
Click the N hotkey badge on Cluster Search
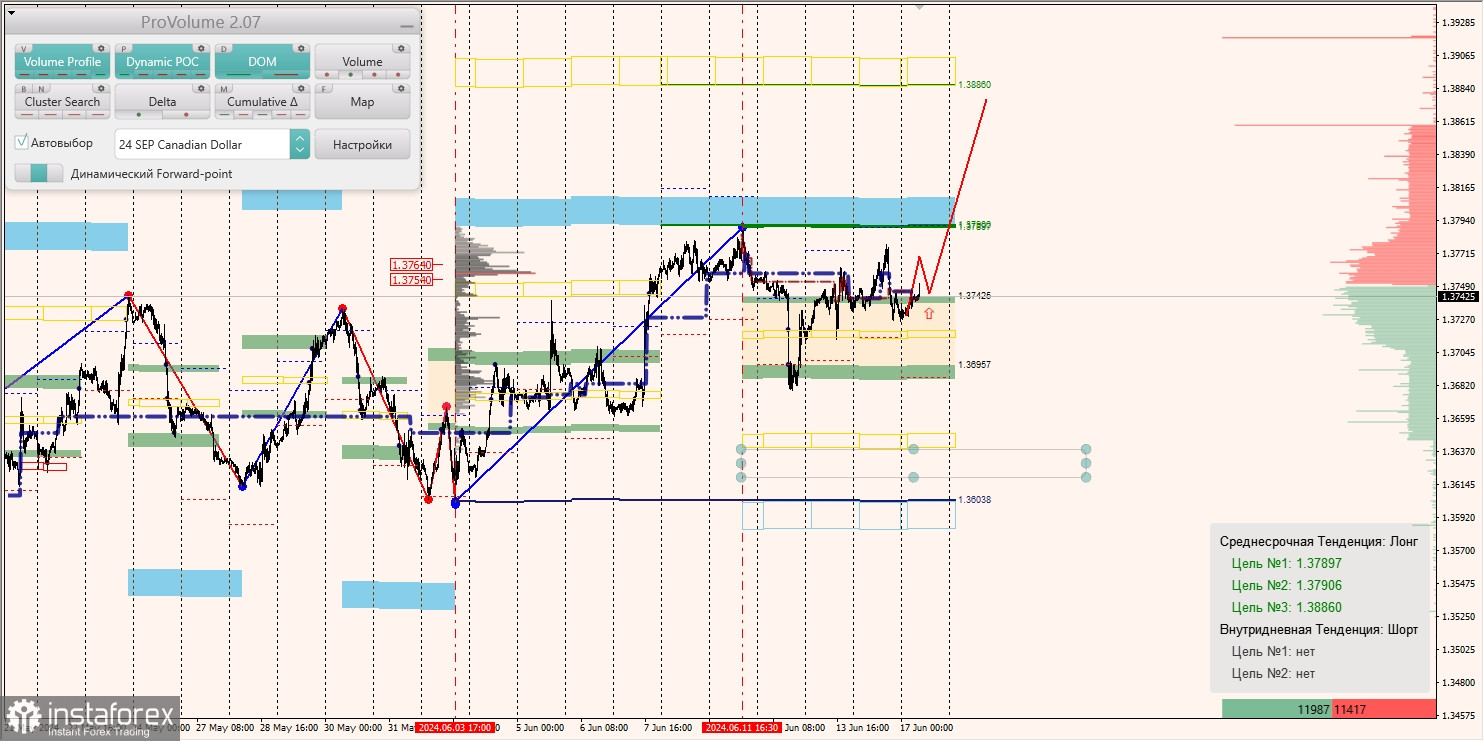pos(41,89)
